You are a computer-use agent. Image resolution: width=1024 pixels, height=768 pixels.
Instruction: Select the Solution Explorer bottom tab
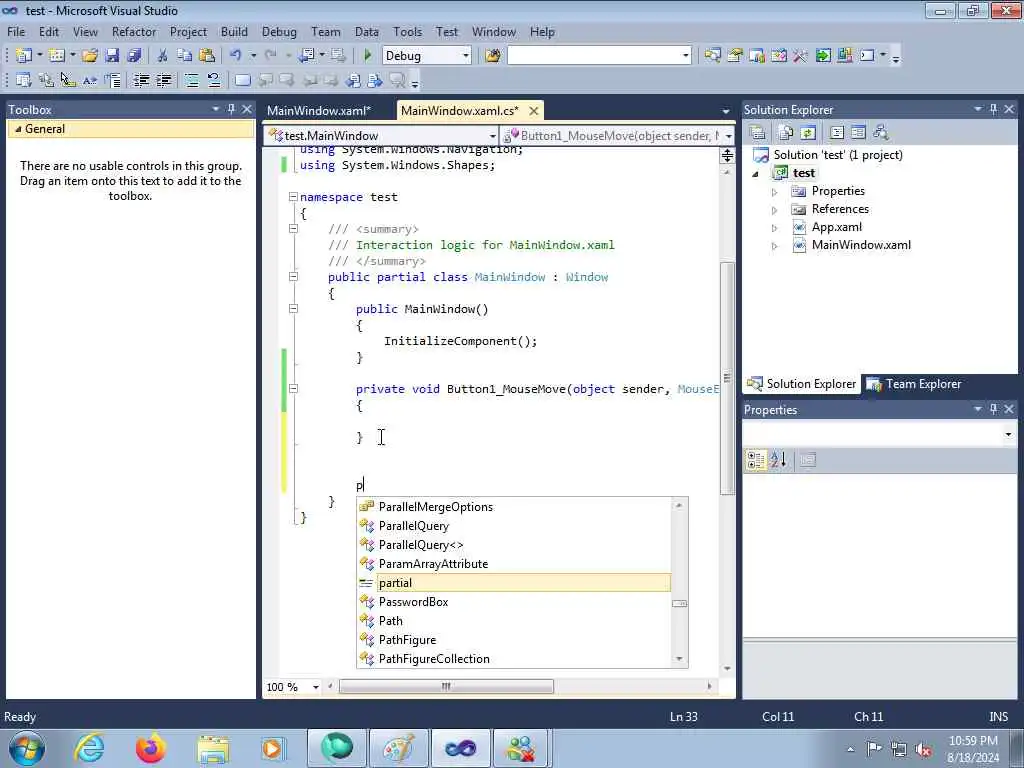click(802, 384)
